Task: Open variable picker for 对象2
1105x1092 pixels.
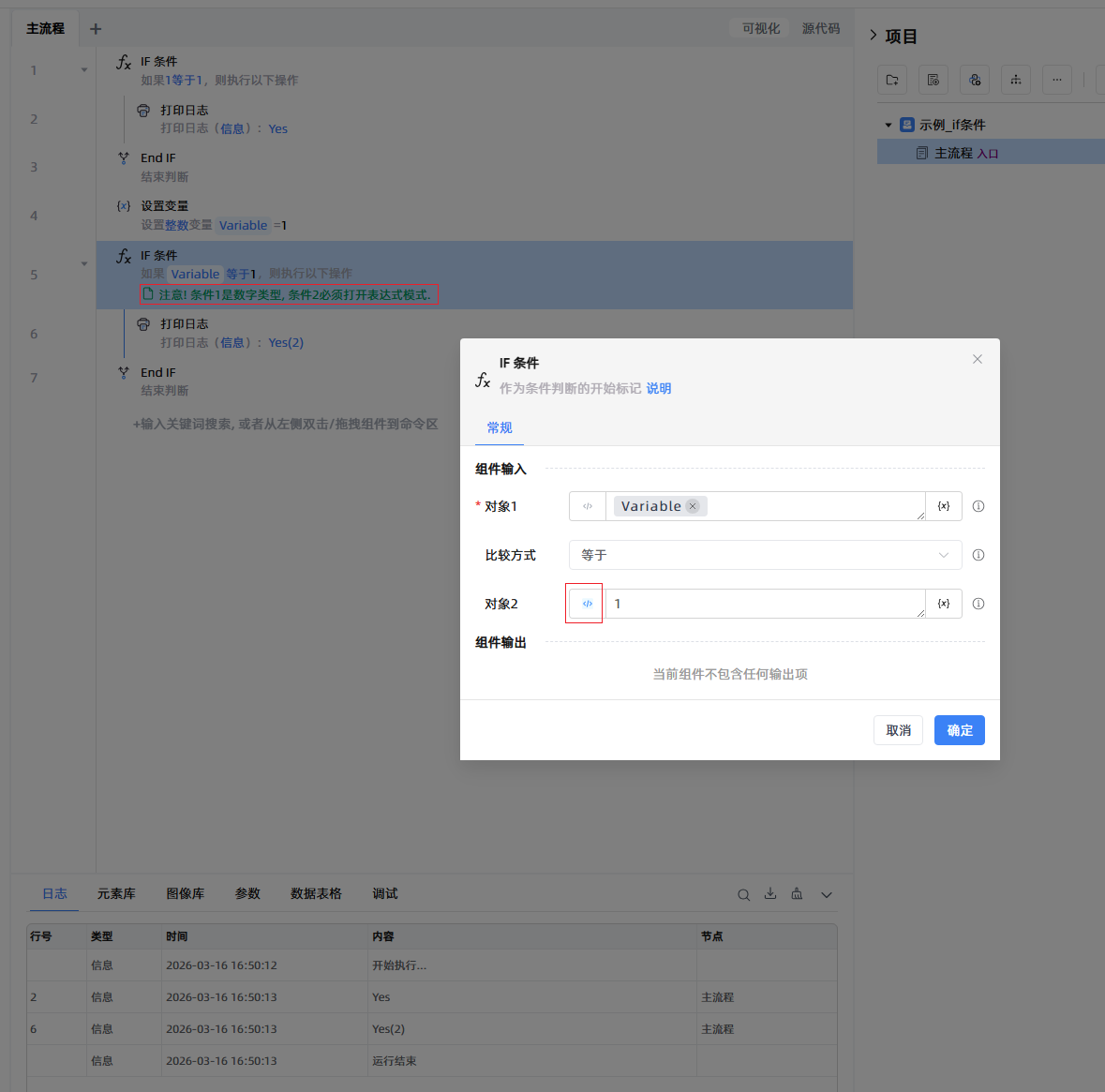Action: pos(944,604)
